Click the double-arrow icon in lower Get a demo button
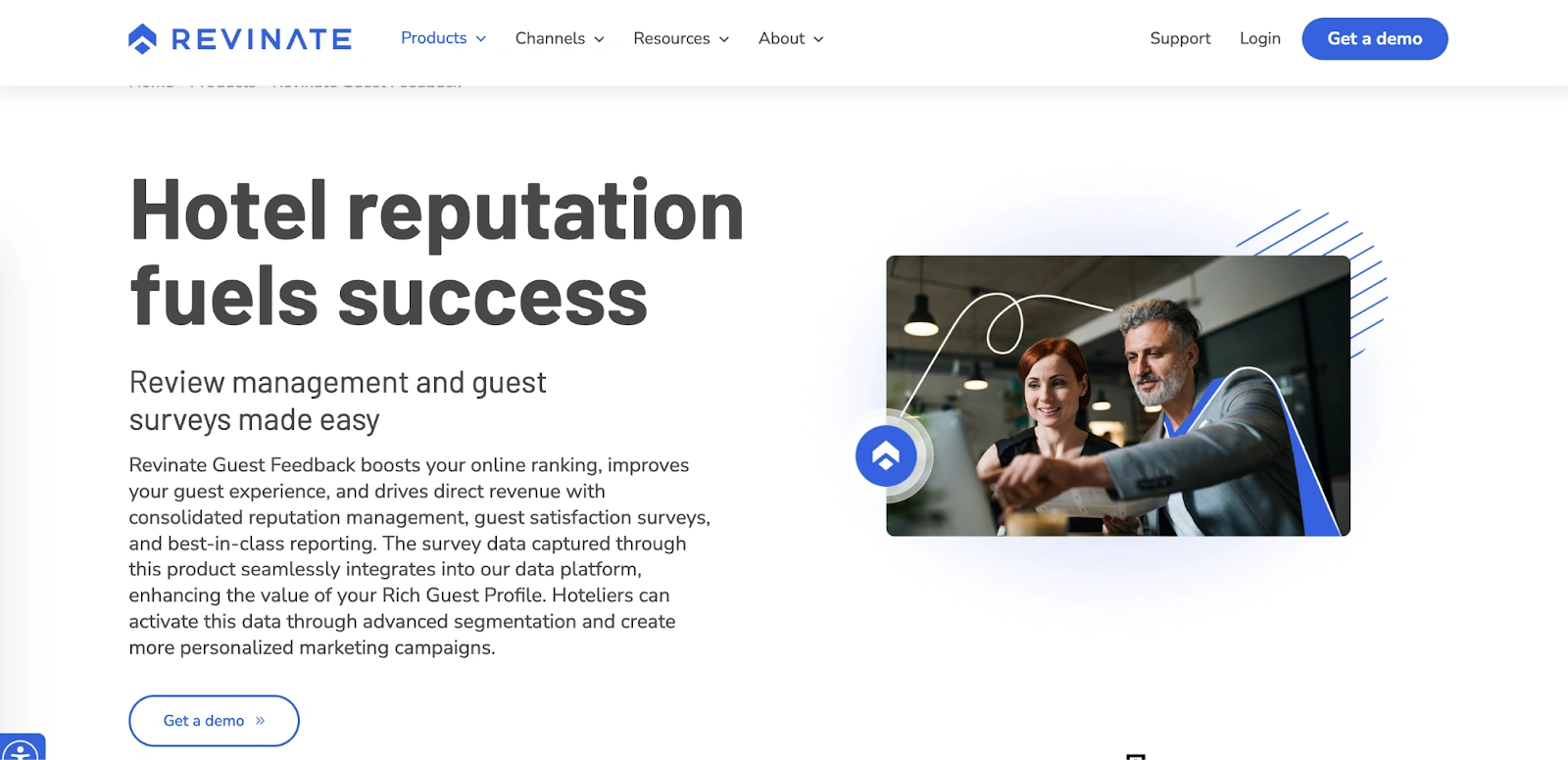 click(261, 721)
